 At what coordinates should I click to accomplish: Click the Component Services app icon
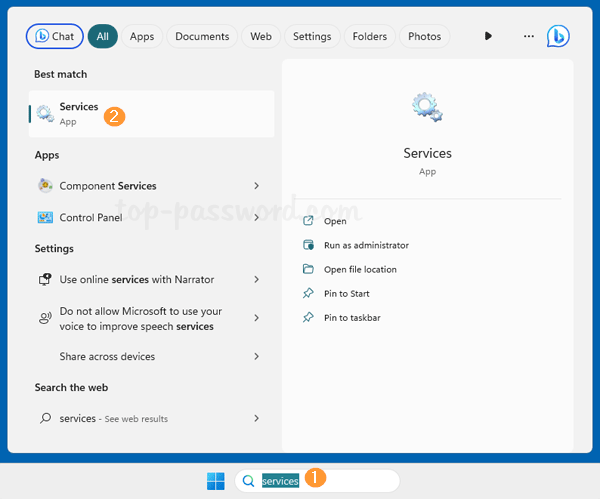coord(45,186)
